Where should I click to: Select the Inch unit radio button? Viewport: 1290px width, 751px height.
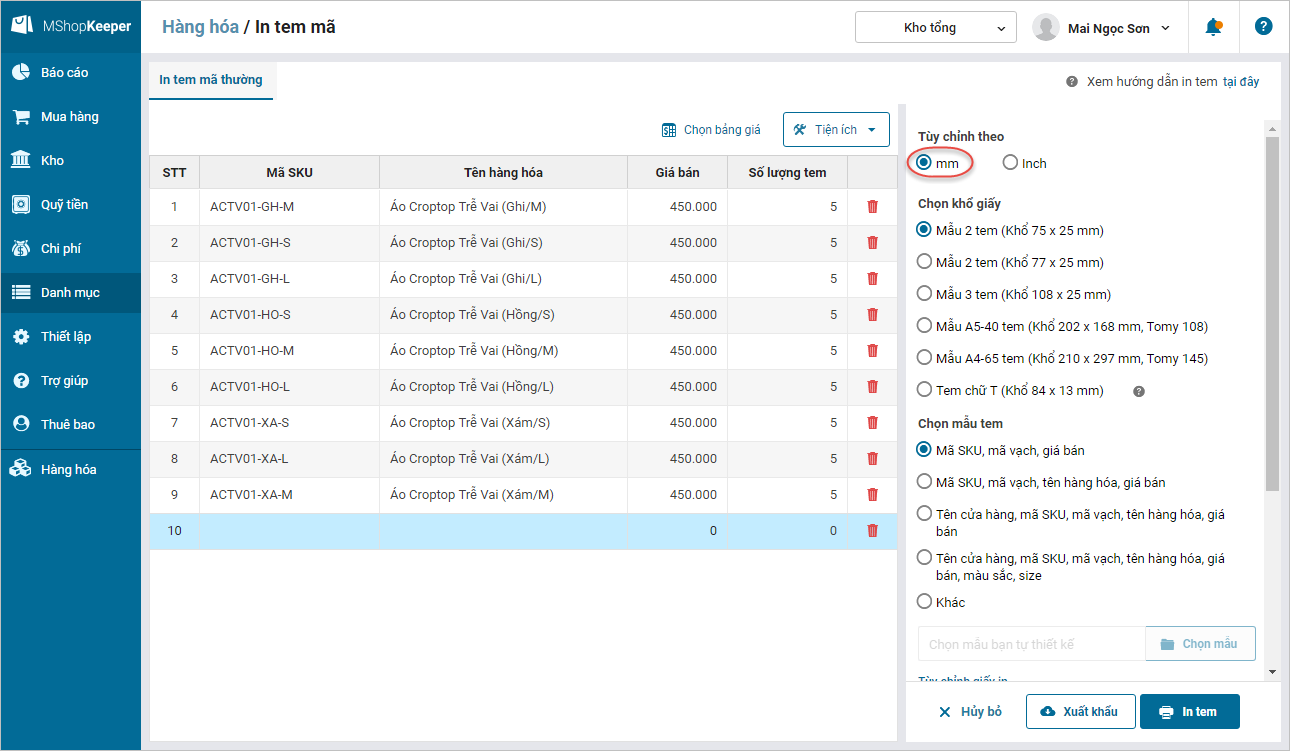[1011, 163]
